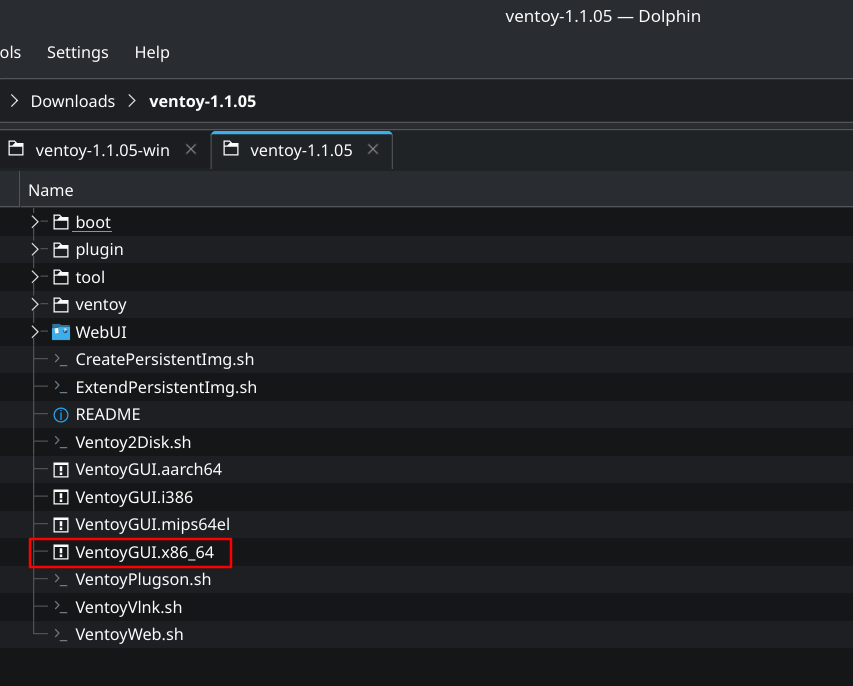Select the ventoy-1.1.05 tab
The height and width of the screenshot is (686, 853).
click(x=301, y=150)
